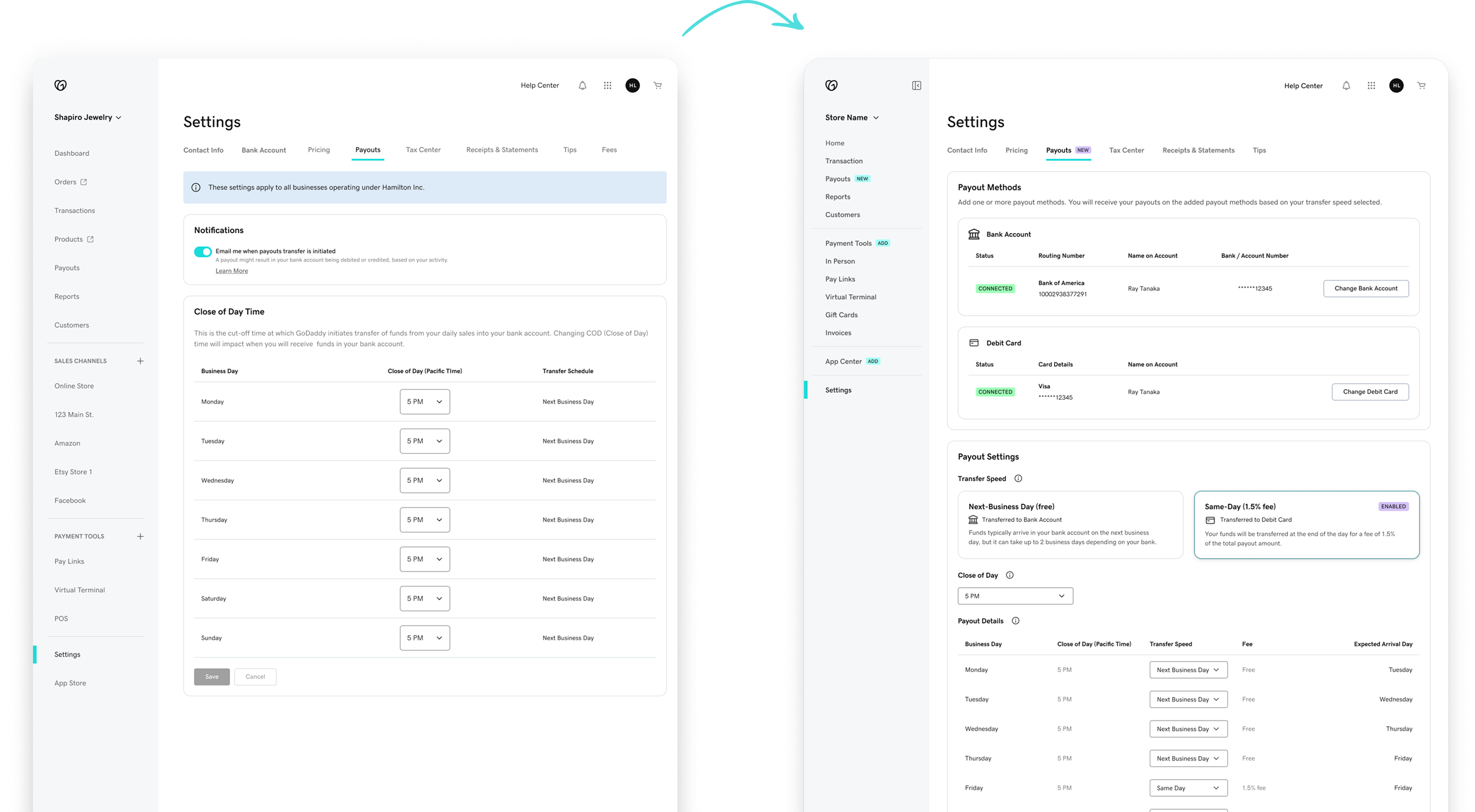Open Close of Day 5 PM dropdown in Payout Settings
This screenshot has height=812, width=1475.
click(x=1015, y=596)
